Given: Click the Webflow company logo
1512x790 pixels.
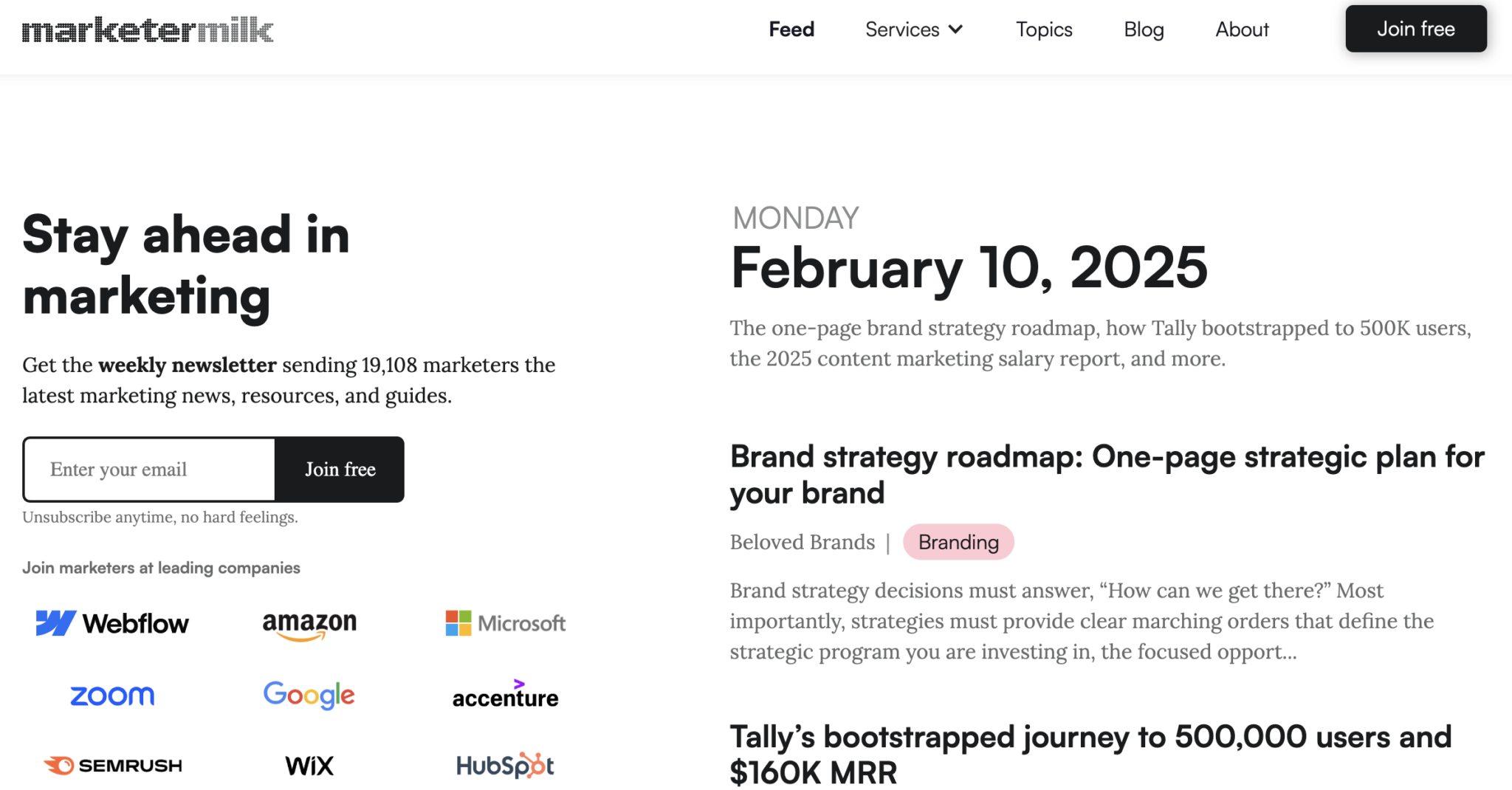Looking at the screenshot, I should pyautogui.click(x=111, y=622).
